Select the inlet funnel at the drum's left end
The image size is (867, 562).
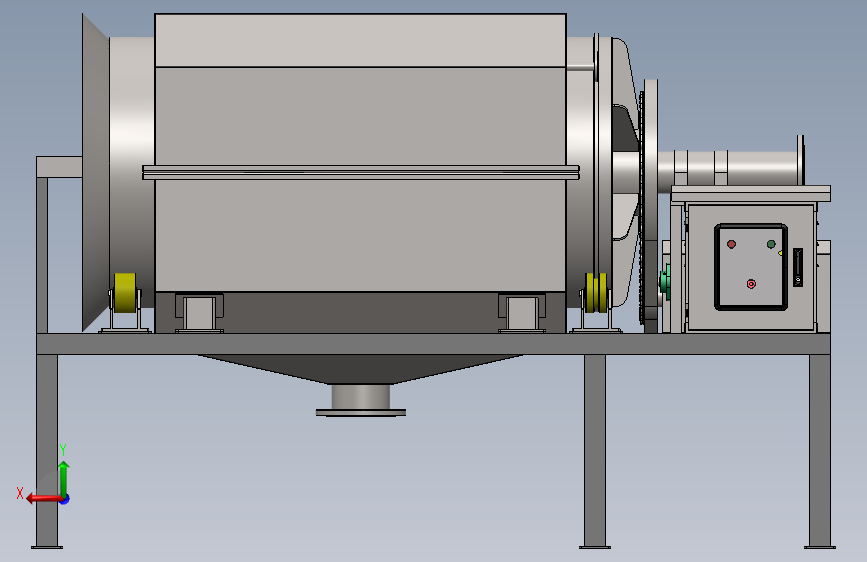pos(95,173)
